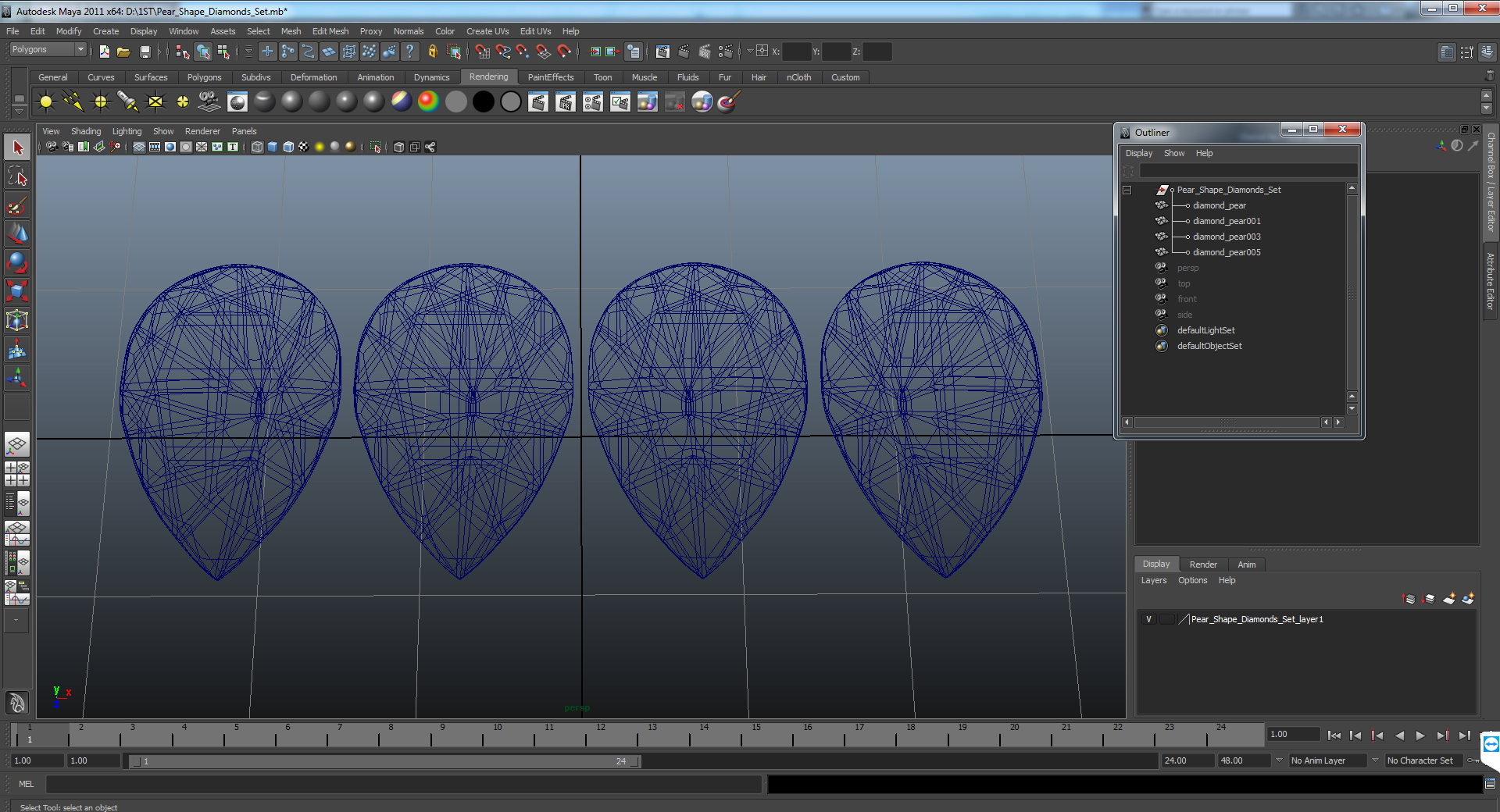
Task: Select defaultLightSet in the Outliner
Action: click(x=1205, y=330)
